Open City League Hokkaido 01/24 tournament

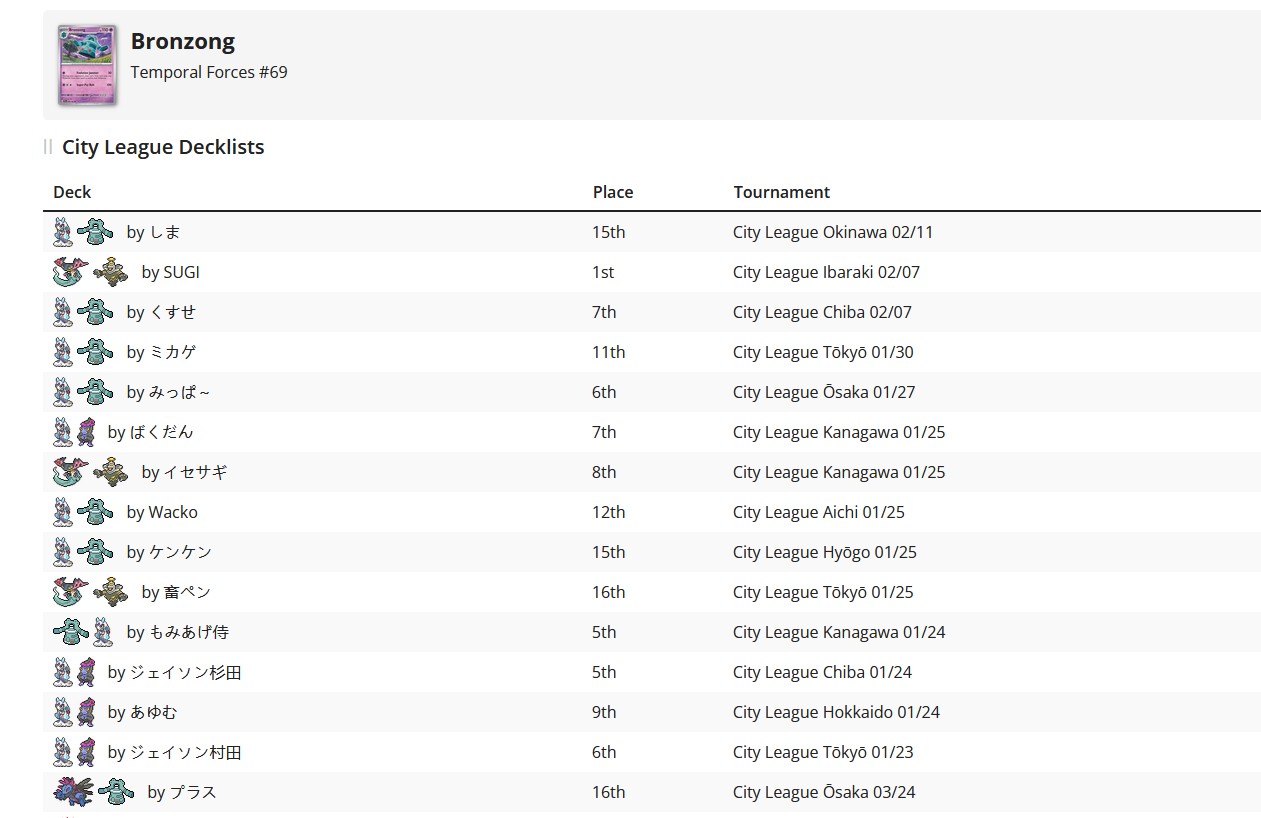click(836, 712)
